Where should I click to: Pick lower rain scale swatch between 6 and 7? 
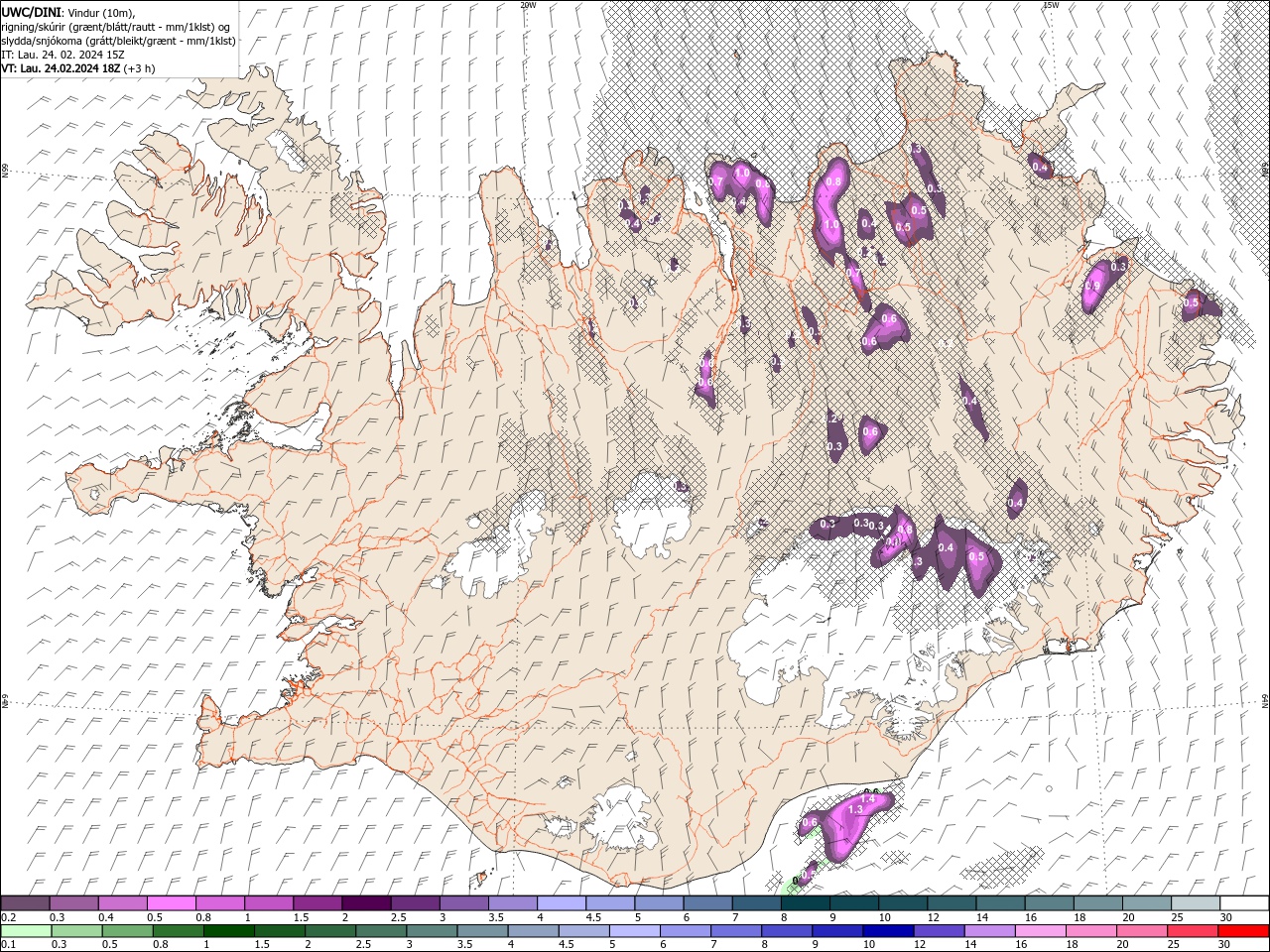pyautogui.click(x=685, y=931)
